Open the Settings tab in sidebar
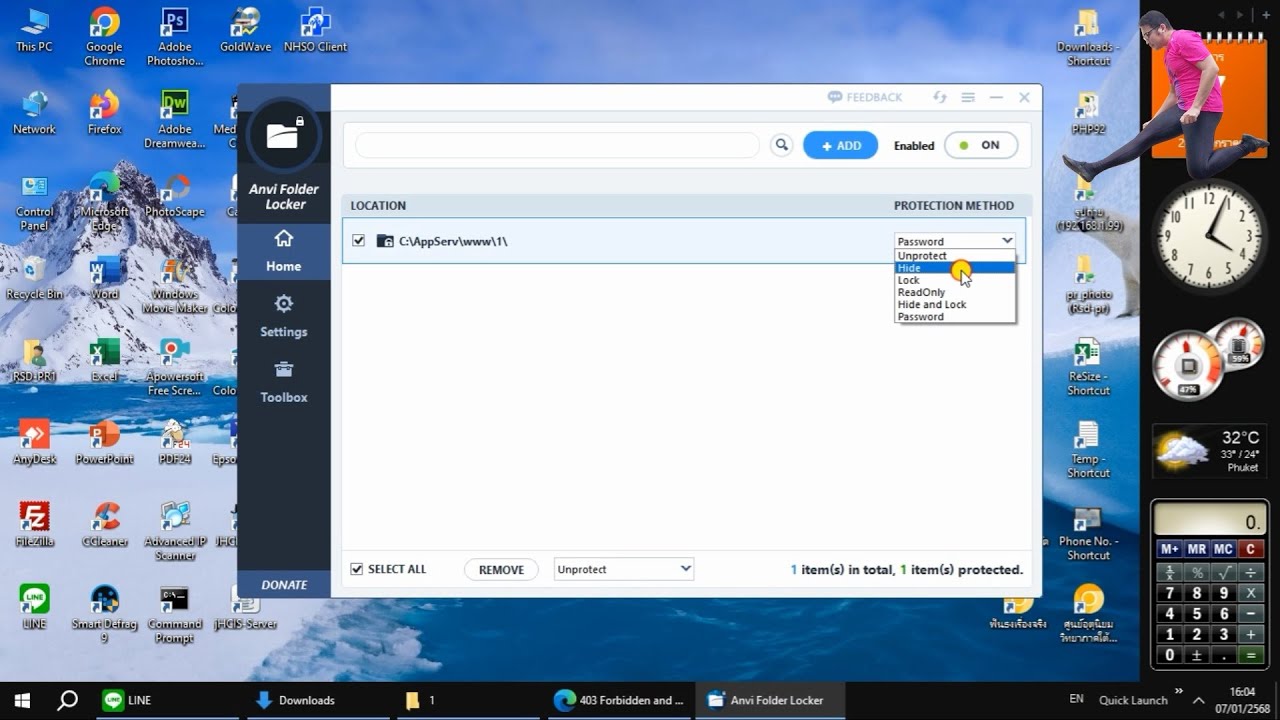1280x720 pixels. pyautogui.click(x=284, y=316)
